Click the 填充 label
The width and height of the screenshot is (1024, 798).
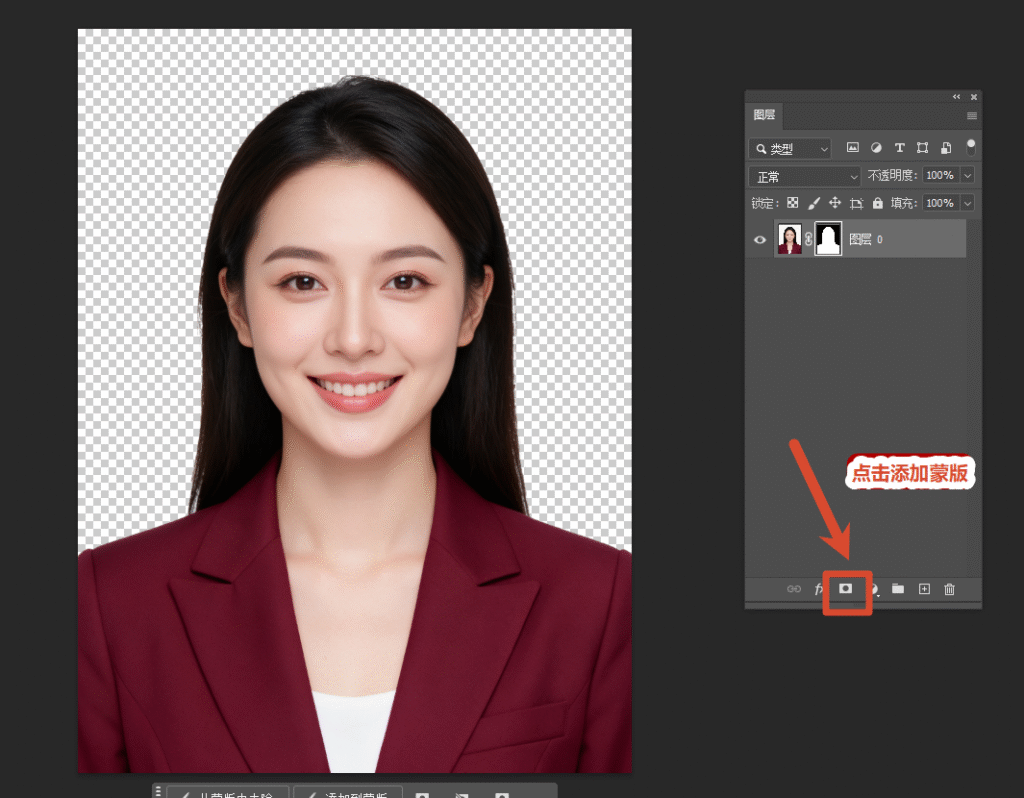coord(904,203)
